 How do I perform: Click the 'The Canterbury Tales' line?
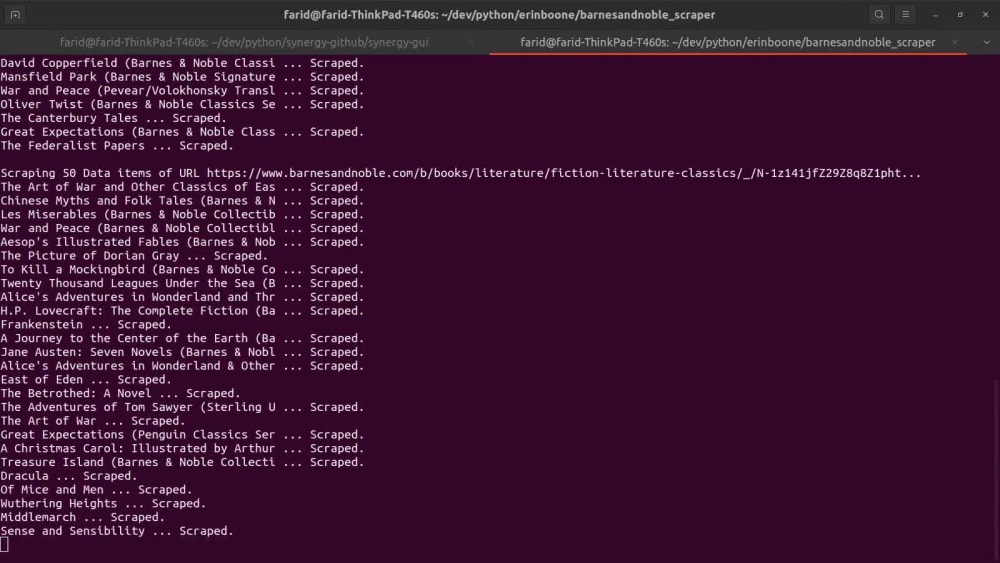[114, 118]
